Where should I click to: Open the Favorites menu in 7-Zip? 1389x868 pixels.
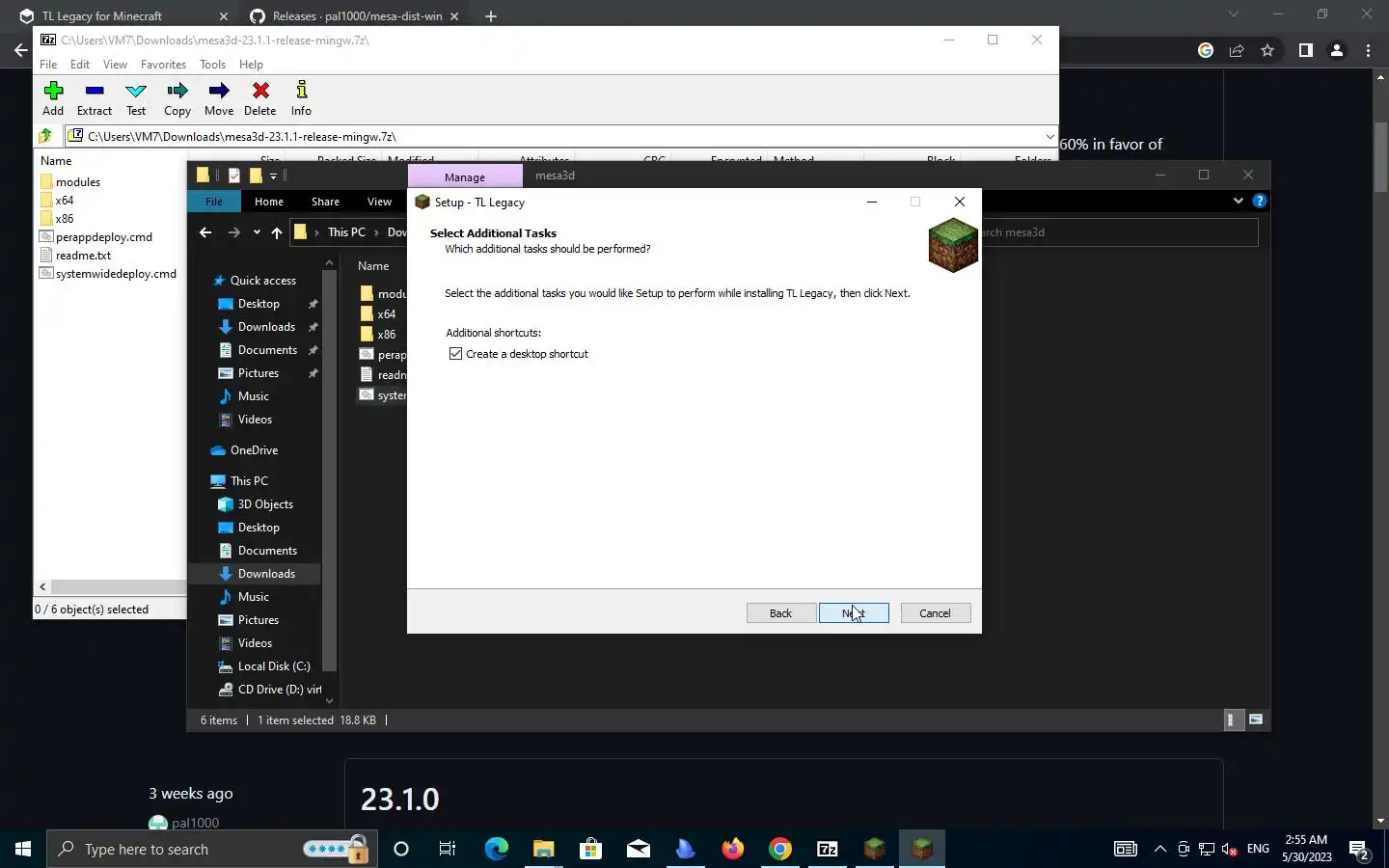pyautogui.click(x=163, y=65)
